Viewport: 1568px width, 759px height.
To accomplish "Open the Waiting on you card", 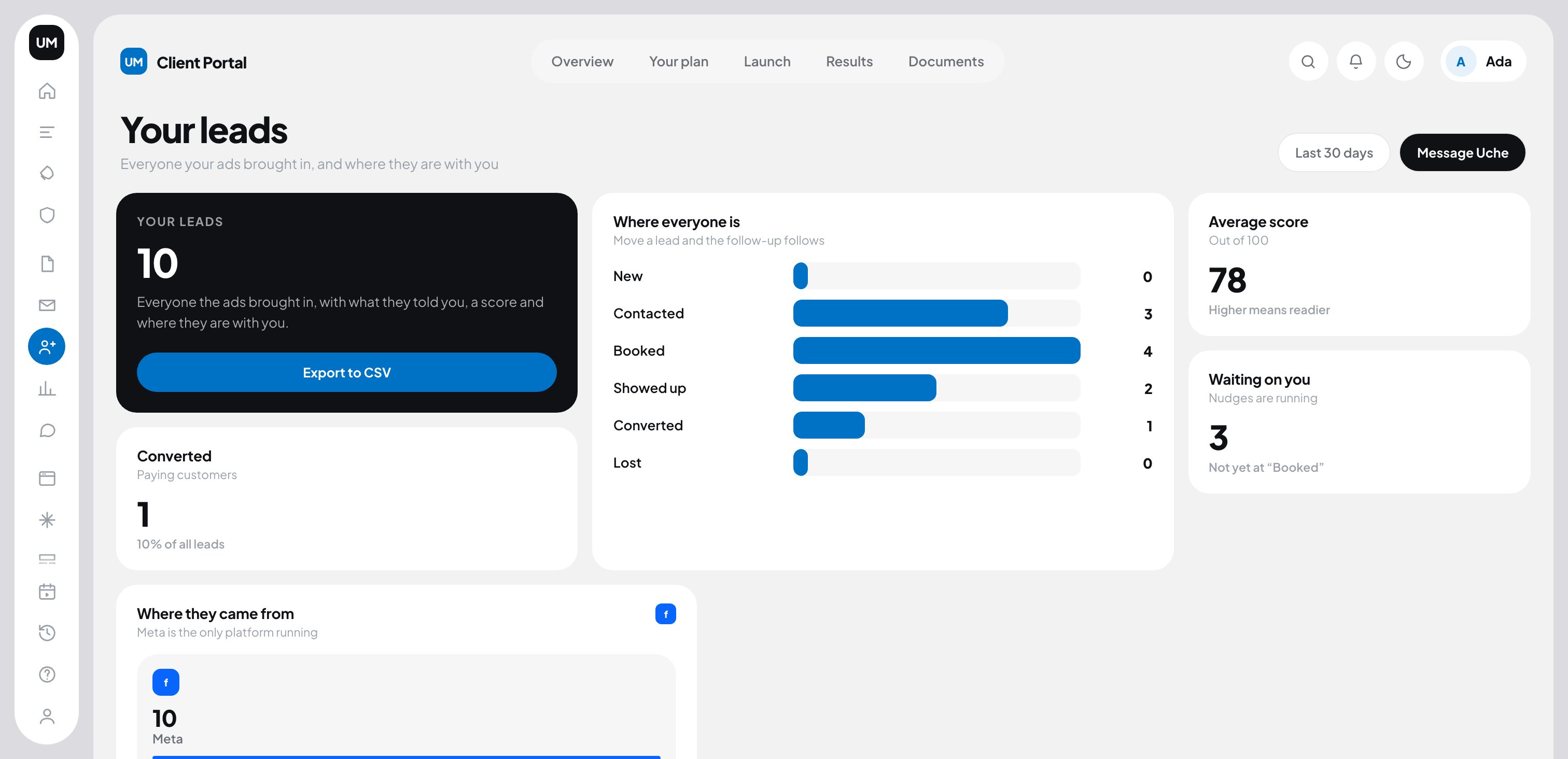I will (x=1359, y=423).
